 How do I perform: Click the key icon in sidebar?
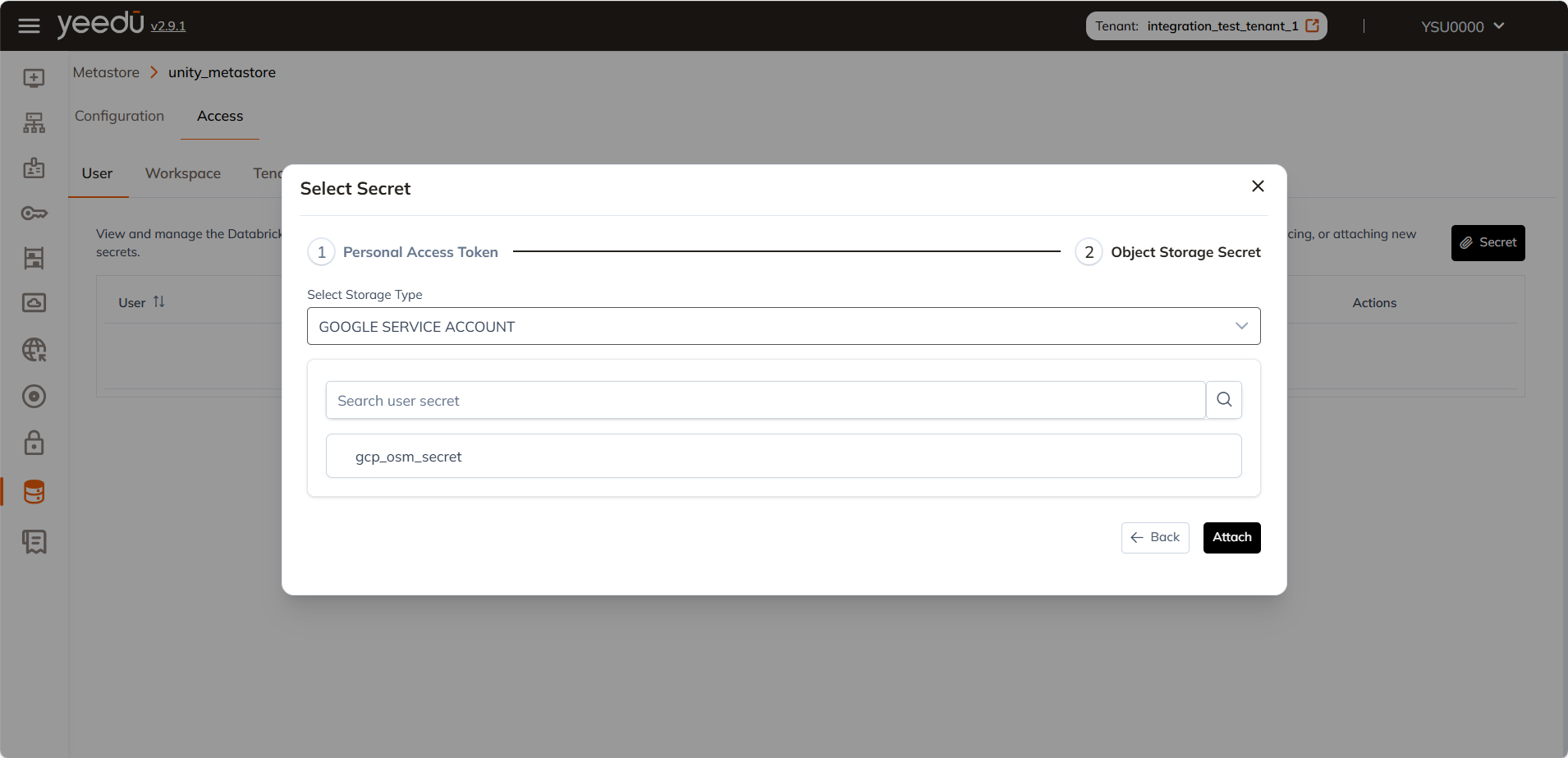(x=34, y=214)
